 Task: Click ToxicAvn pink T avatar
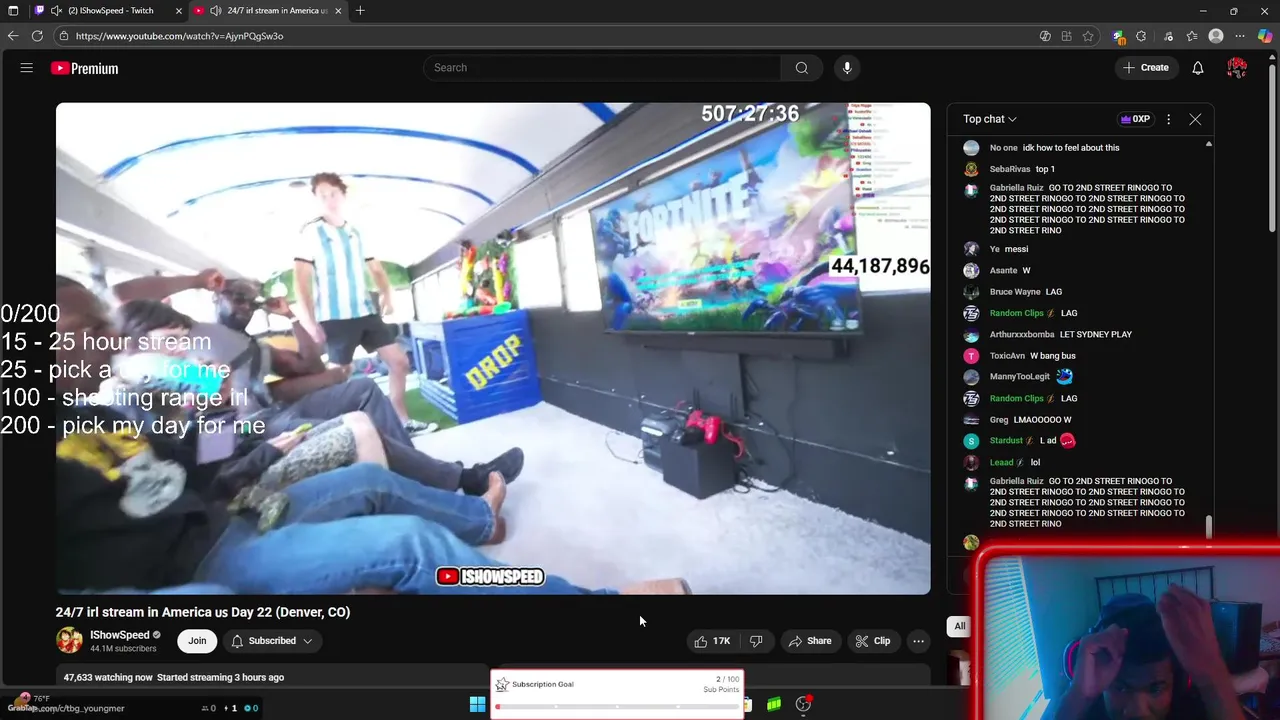pos(971,356)
